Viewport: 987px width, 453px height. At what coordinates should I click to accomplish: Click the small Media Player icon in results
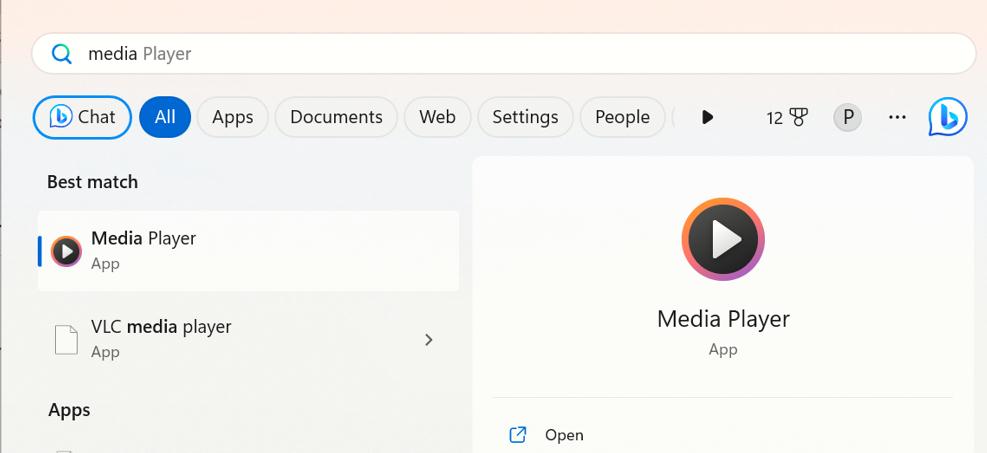pyautogui.click(x=66, y=252)
